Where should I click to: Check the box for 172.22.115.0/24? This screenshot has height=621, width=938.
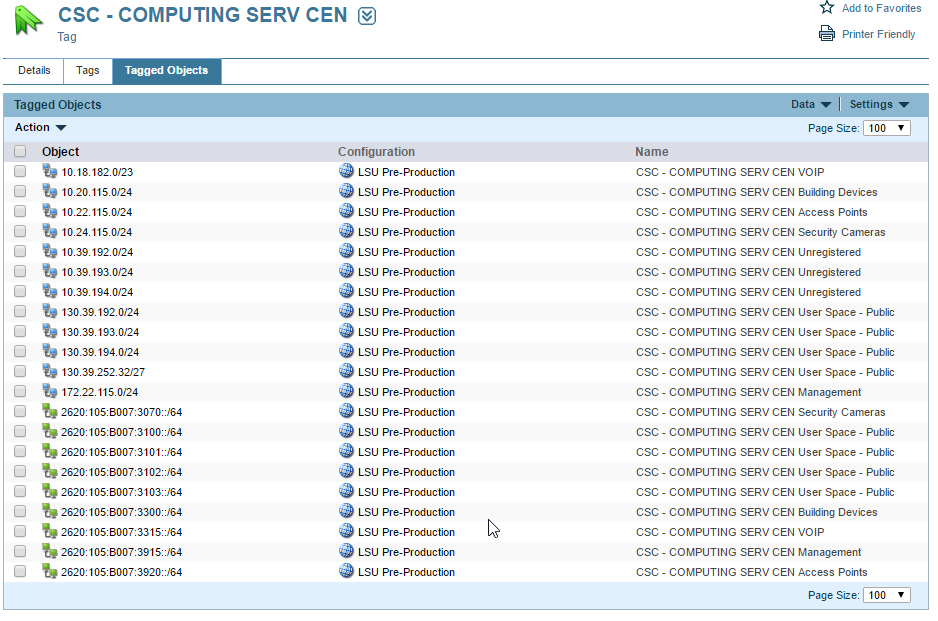[20, 391]
